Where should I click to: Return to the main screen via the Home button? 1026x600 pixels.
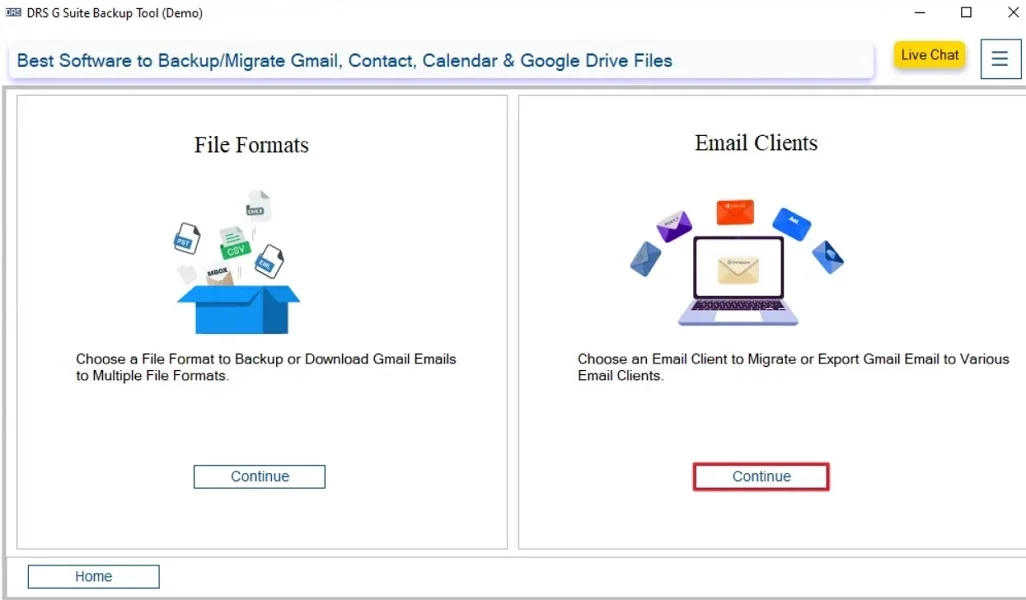pos(93,576)
